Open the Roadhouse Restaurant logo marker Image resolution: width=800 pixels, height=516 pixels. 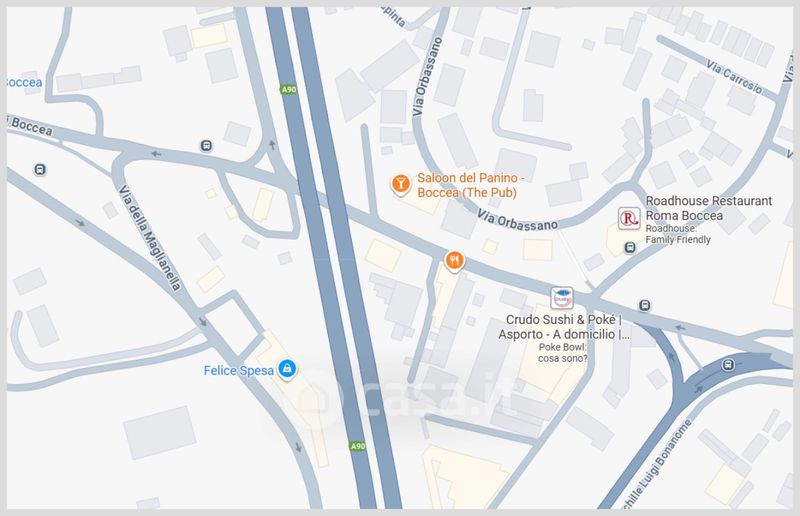click(629, 218)
